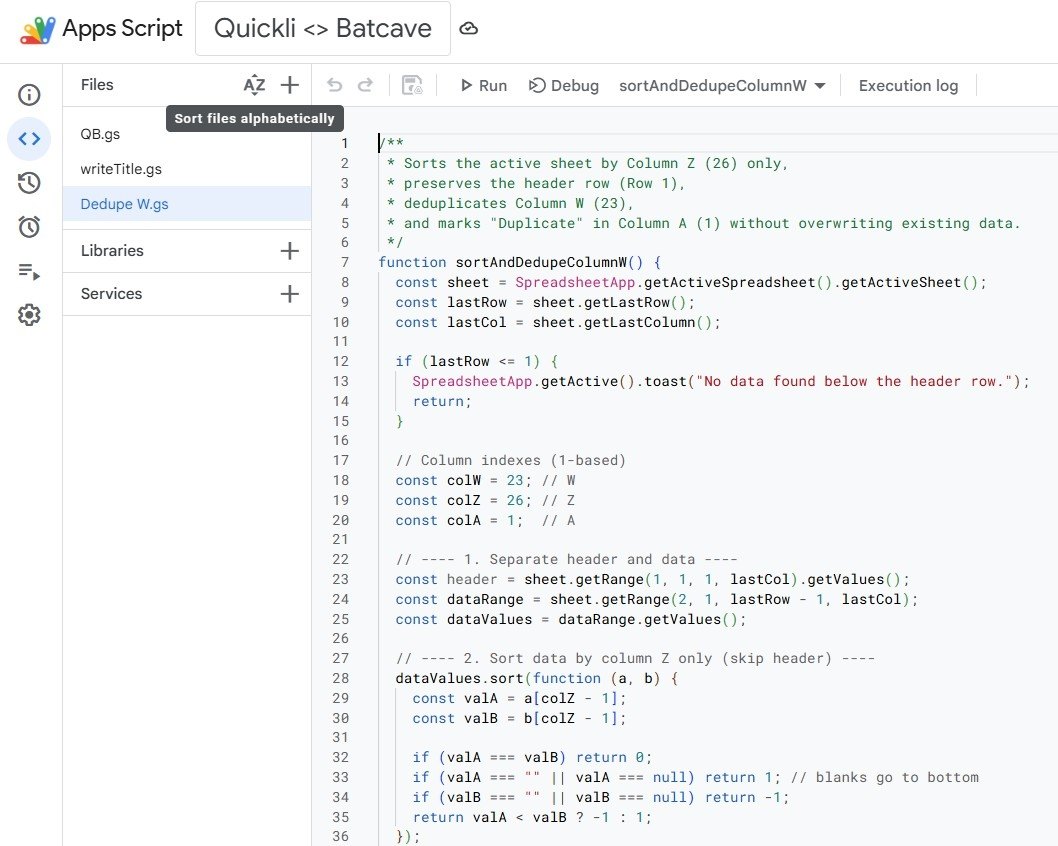The height and width of the screenshot is (846, 1058).
Task: Click the Libraries section label
Action: tap(112, 251)
